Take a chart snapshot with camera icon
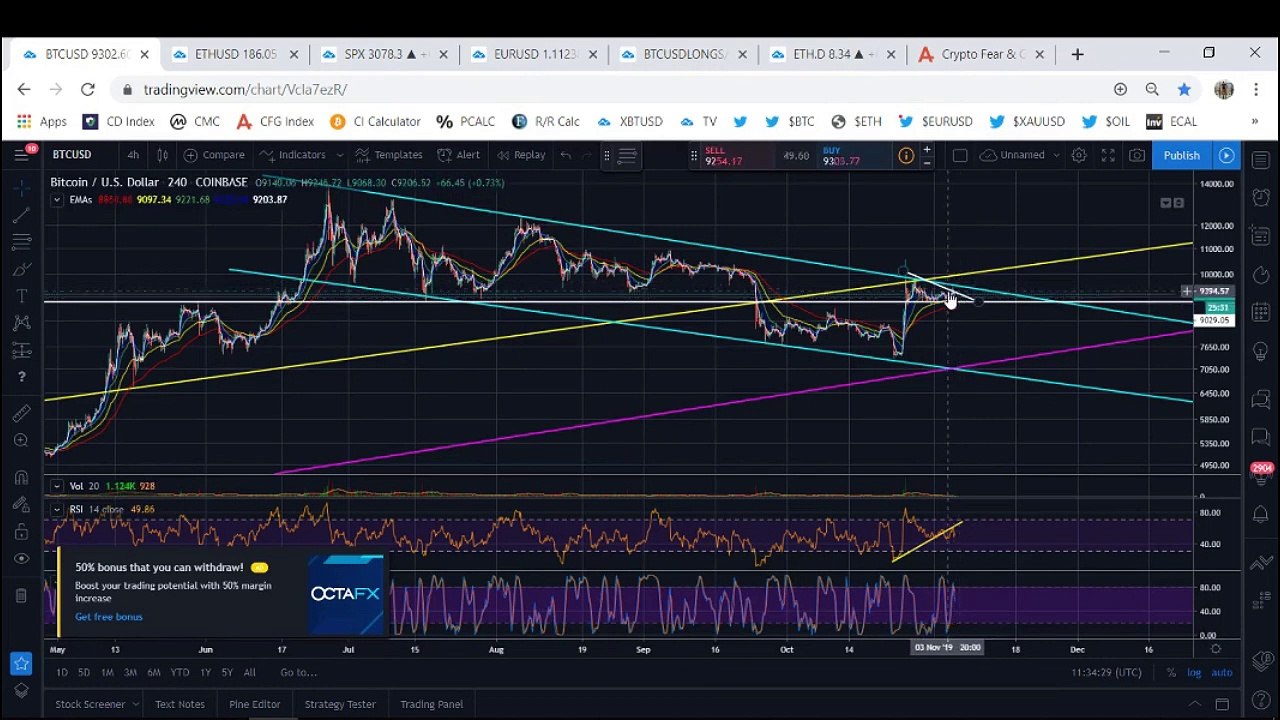Screen dimensions: 1280x720 point(1137,155)
